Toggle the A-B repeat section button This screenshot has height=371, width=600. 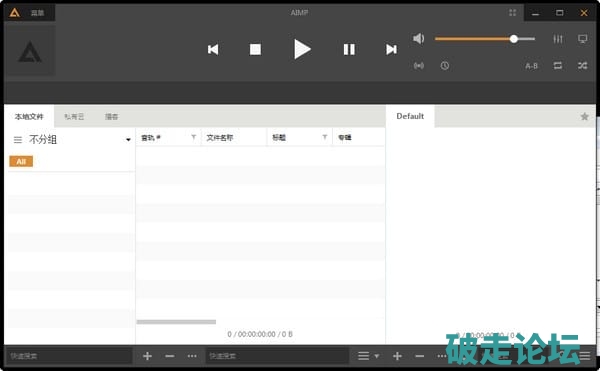pos(532,66)
